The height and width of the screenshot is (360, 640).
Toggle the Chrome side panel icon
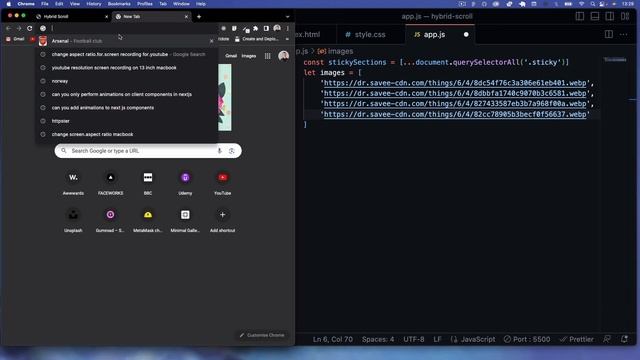[x=266, y=29]
